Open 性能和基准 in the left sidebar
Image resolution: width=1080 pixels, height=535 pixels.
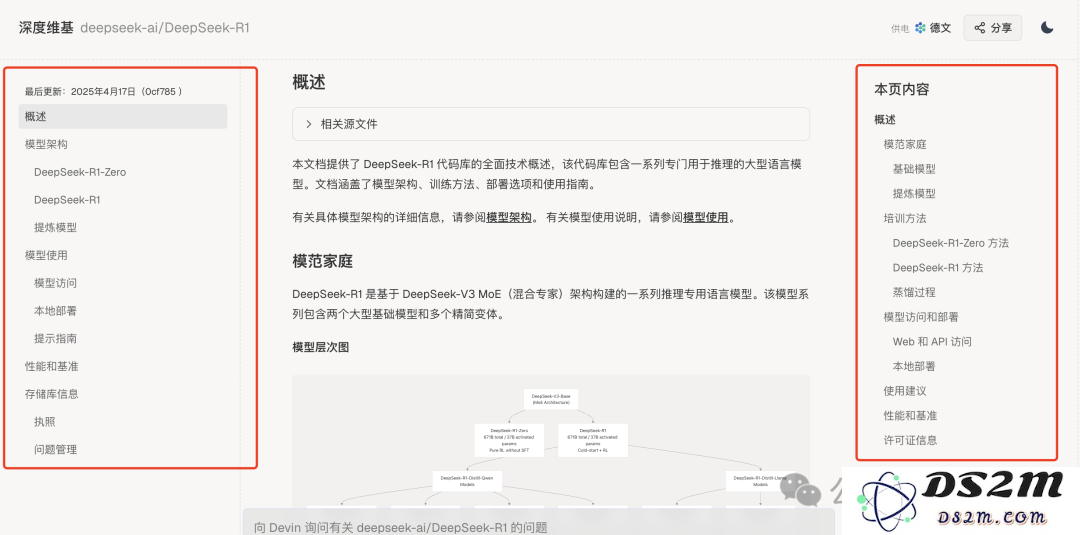[x=52, y=366]
